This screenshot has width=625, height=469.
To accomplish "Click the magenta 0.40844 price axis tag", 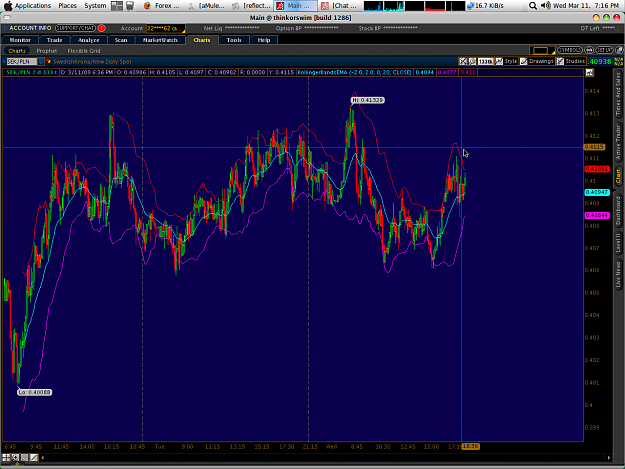I will click(597, 215).
